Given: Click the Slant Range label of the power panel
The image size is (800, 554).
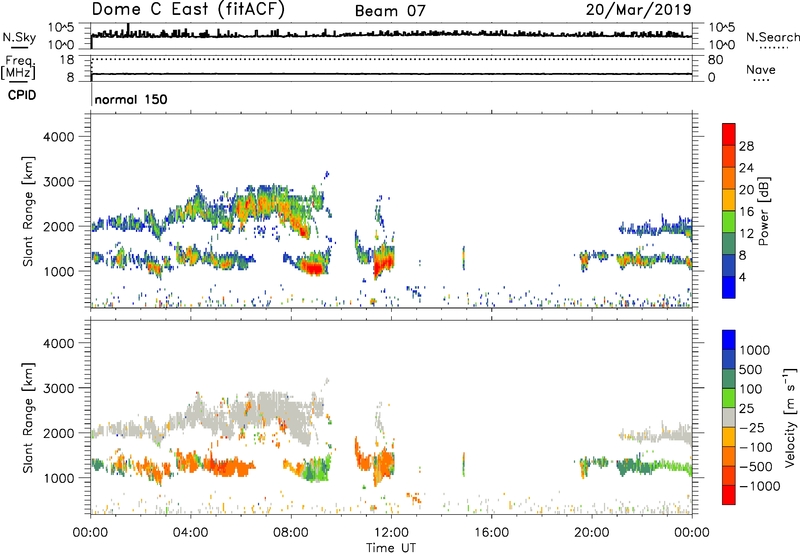Looking at the screenshot, I should point(28,211).
